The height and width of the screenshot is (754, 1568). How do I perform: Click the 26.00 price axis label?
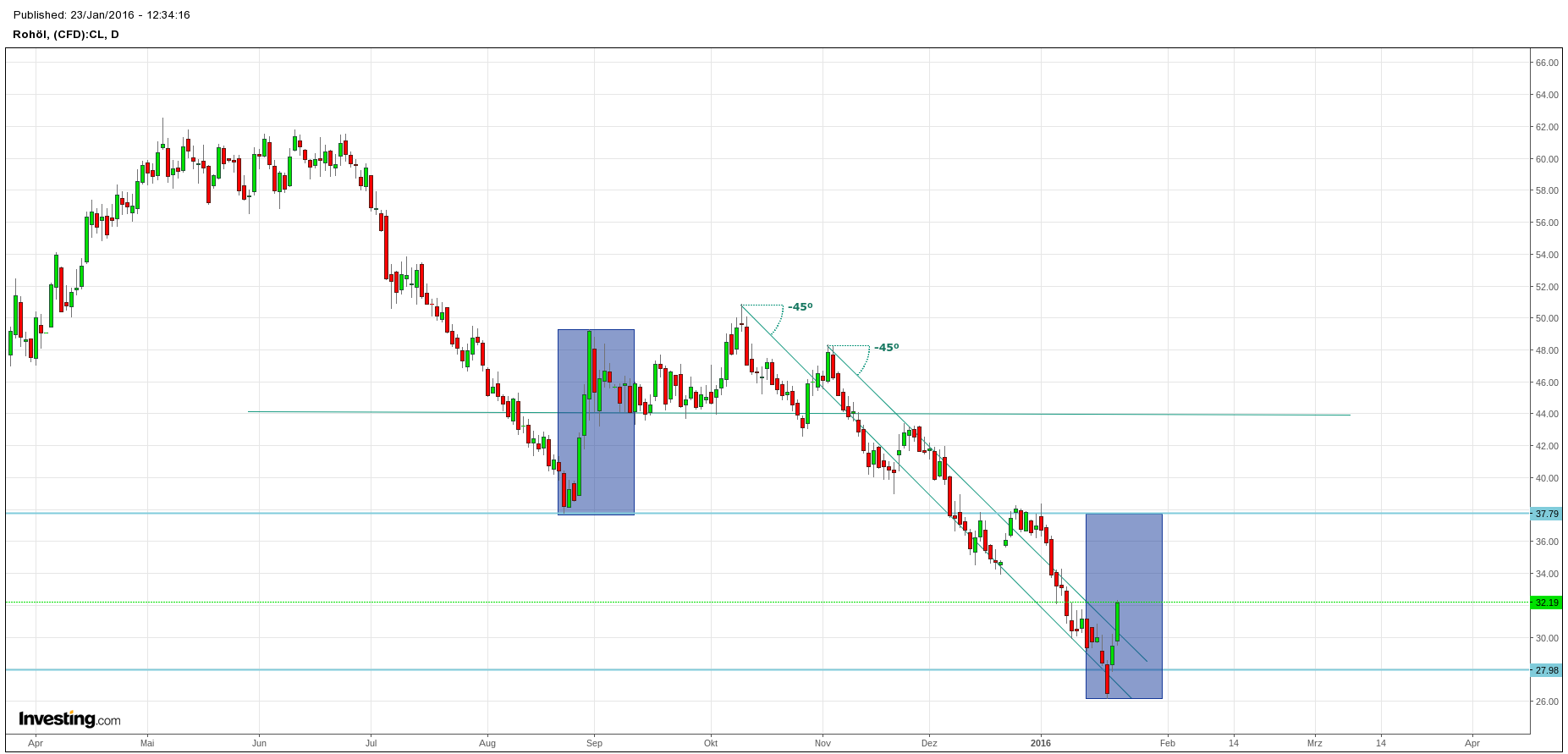[x=1547, y=702]
